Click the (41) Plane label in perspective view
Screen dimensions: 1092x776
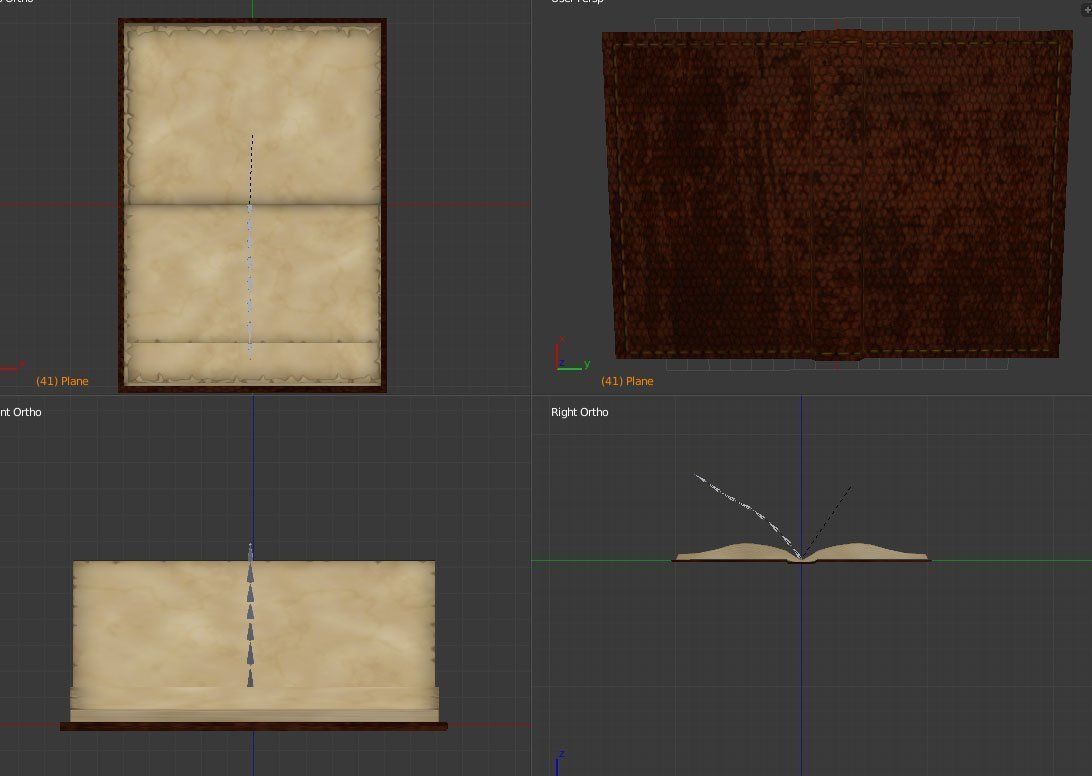pos(627,381)
